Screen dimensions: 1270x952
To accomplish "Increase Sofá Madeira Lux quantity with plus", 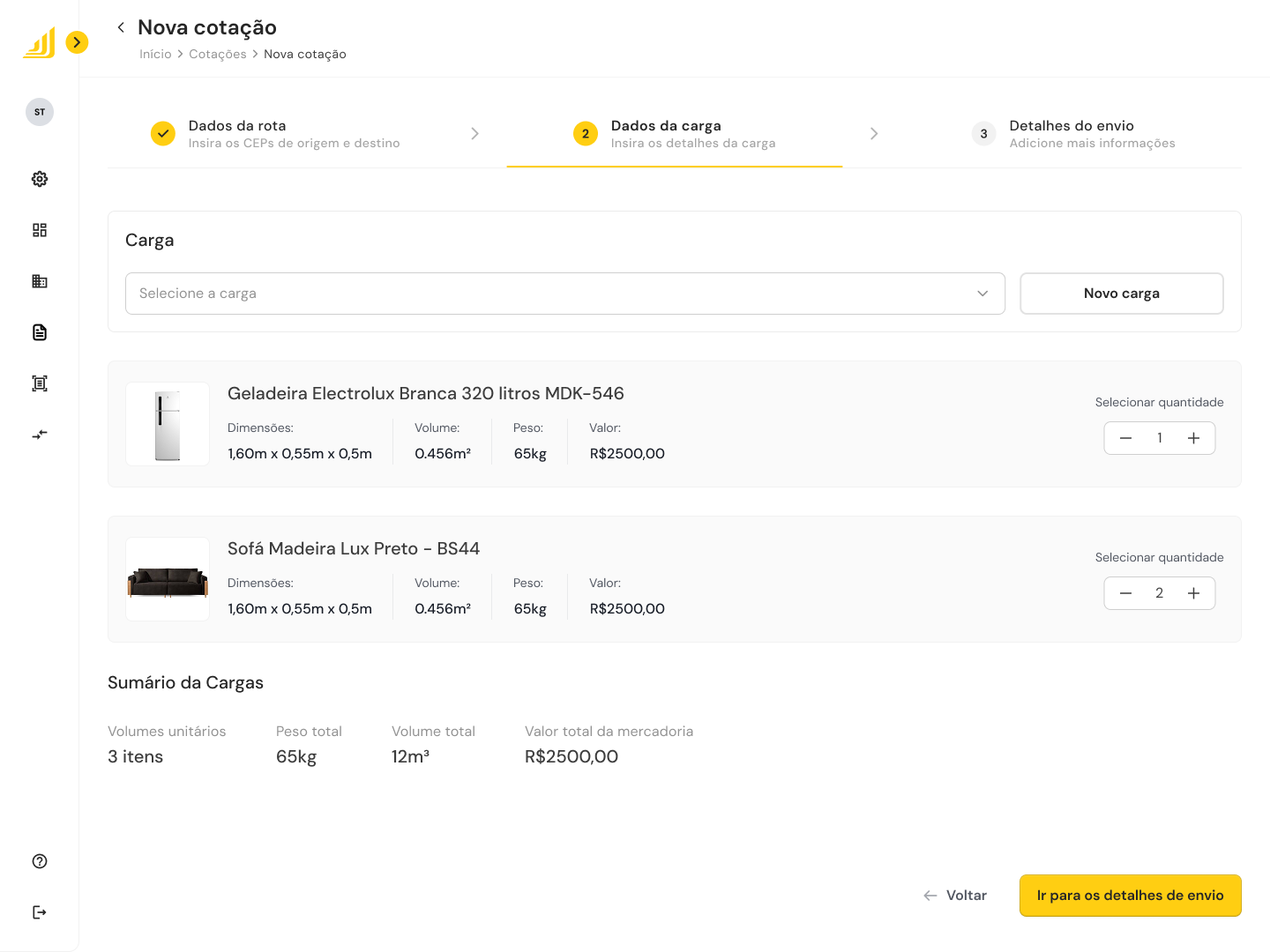I will point(1193,593).
